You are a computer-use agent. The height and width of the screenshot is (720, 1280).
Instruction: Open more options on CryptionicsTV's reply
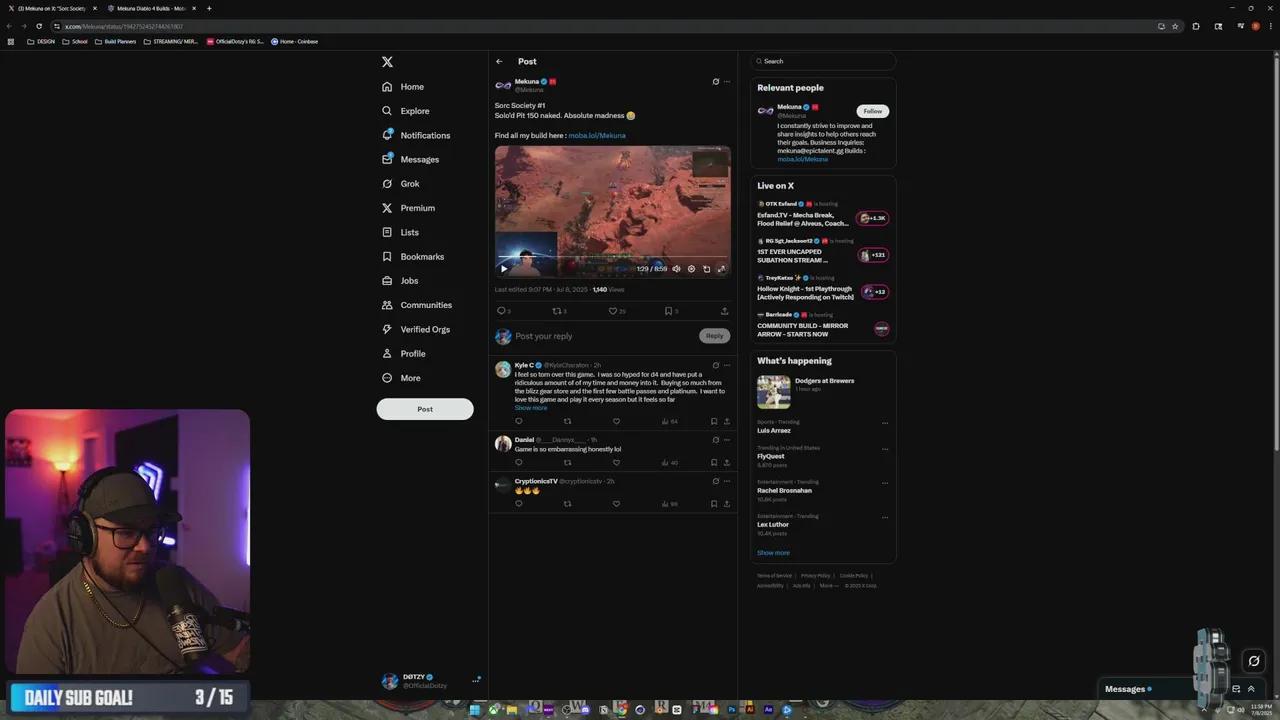point(727,482)
